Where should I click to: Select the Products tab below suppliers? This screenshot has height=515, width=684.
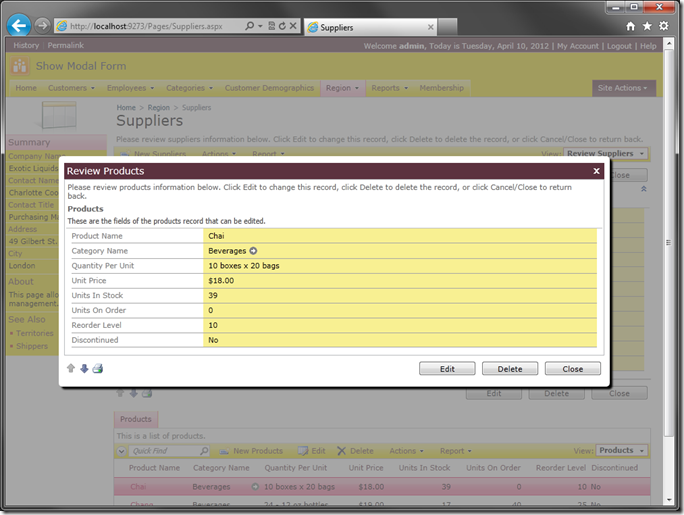[136, 419]
